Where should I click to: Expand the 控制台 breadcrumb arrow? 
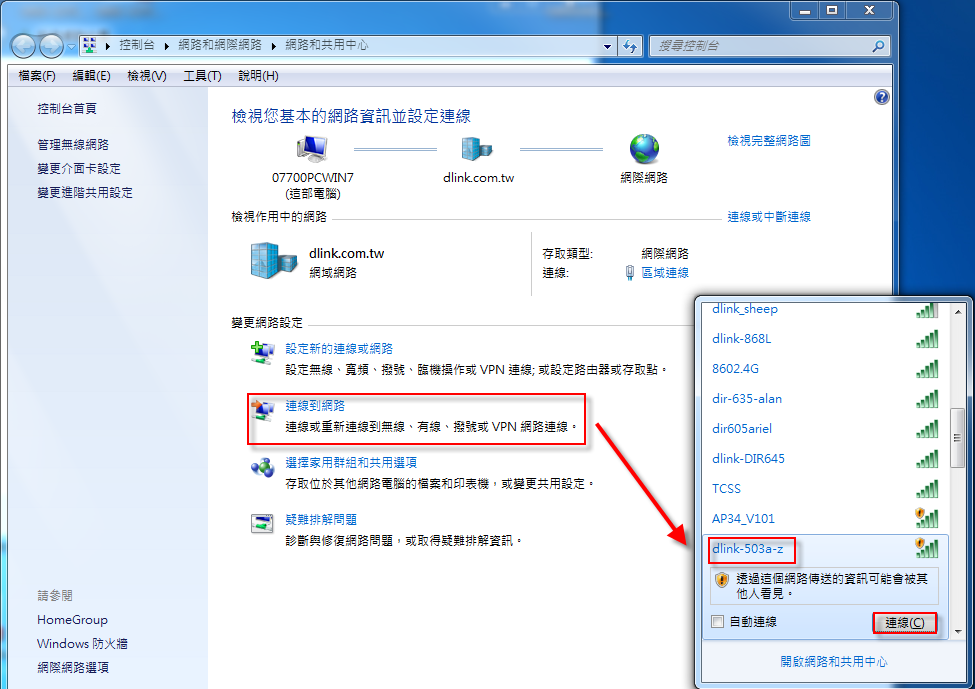click(170, 46)
